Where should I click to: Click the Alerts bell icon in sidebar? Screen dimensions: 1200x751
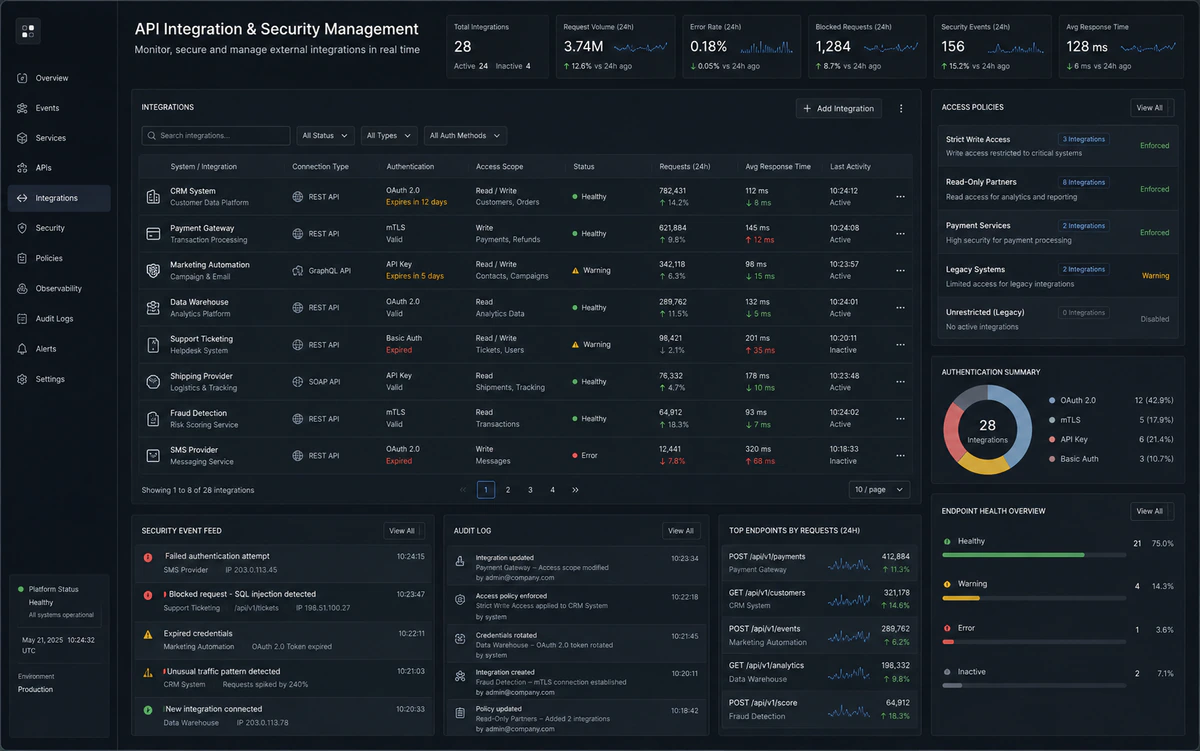[x=23, y=349]
